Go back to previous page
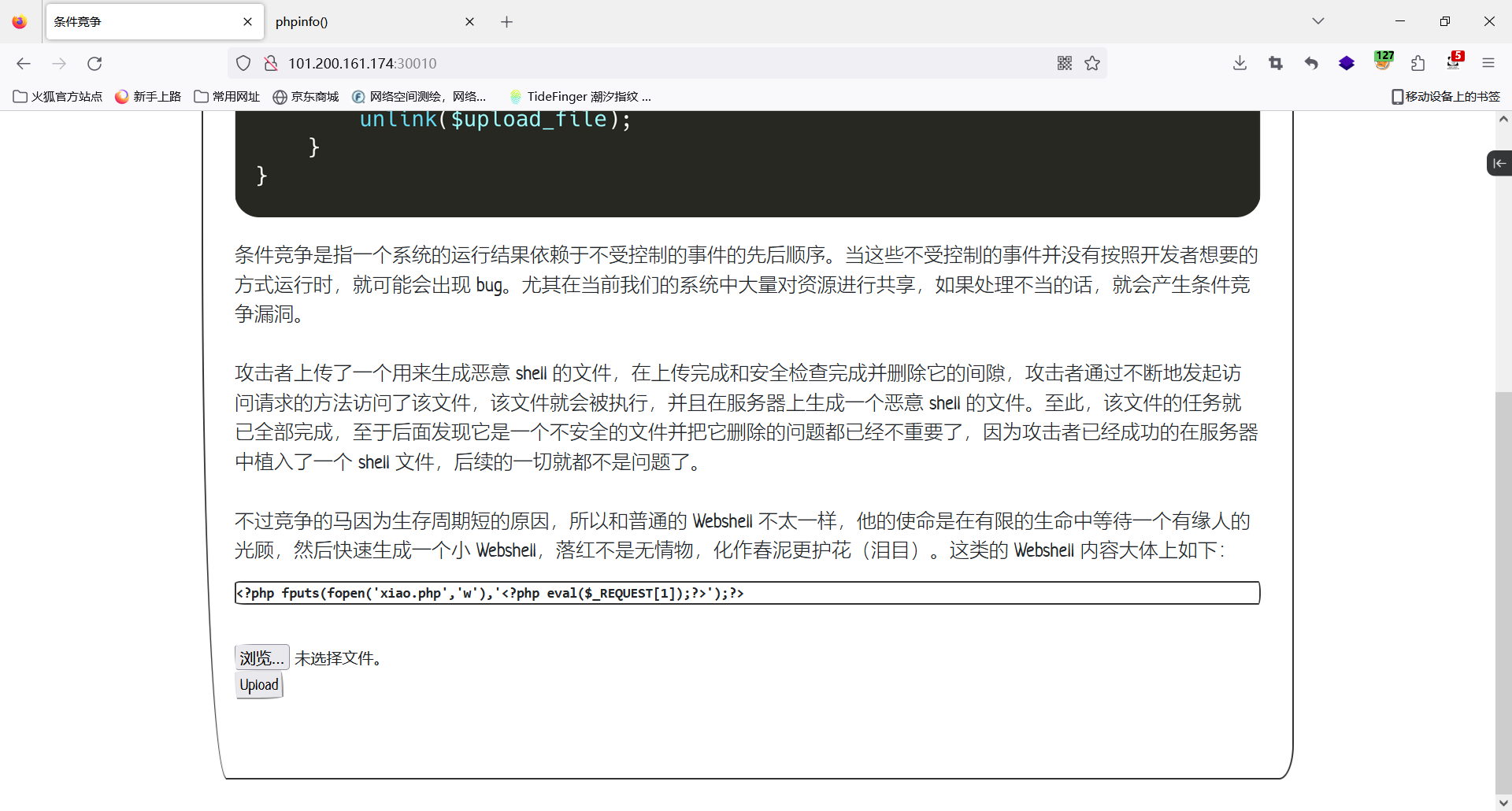The image size is (1512, 811). click(24, 63)
